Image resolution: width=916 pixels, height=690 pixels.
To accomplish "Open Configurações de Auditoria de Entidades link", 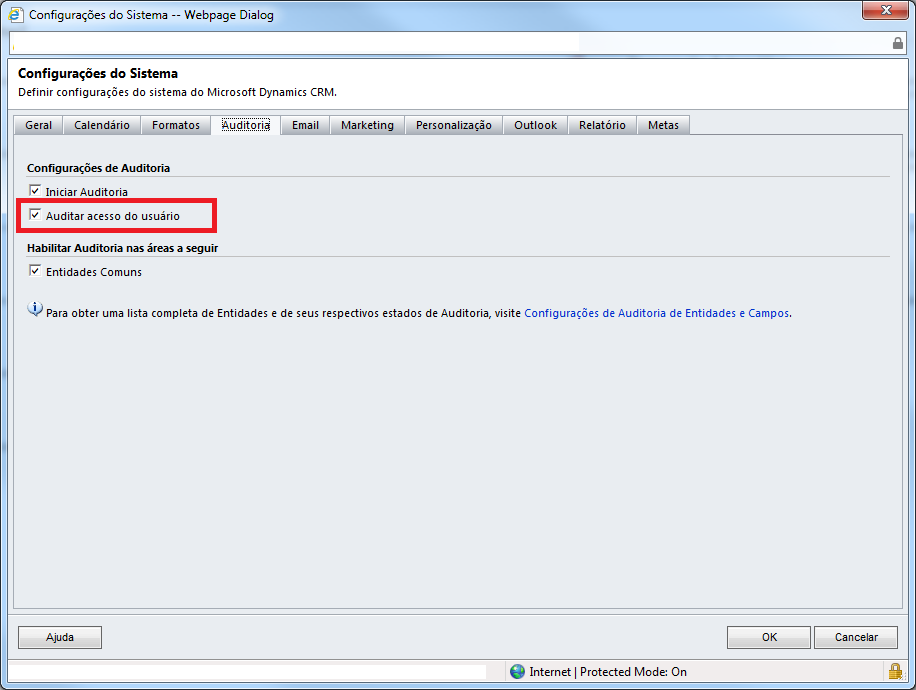I will point(657,313).
